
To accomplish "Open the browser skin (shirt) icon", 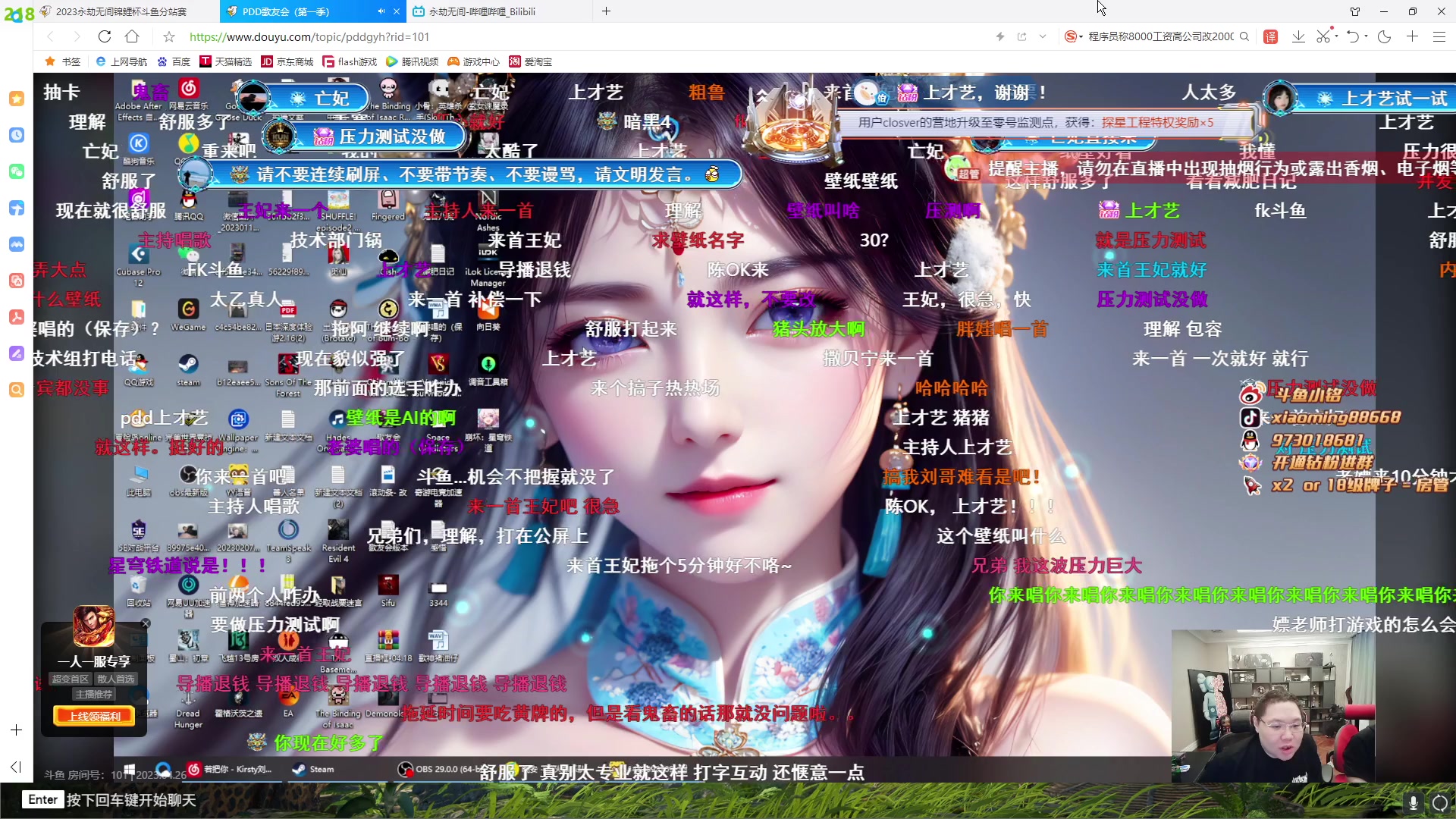I will [1355, 11].
